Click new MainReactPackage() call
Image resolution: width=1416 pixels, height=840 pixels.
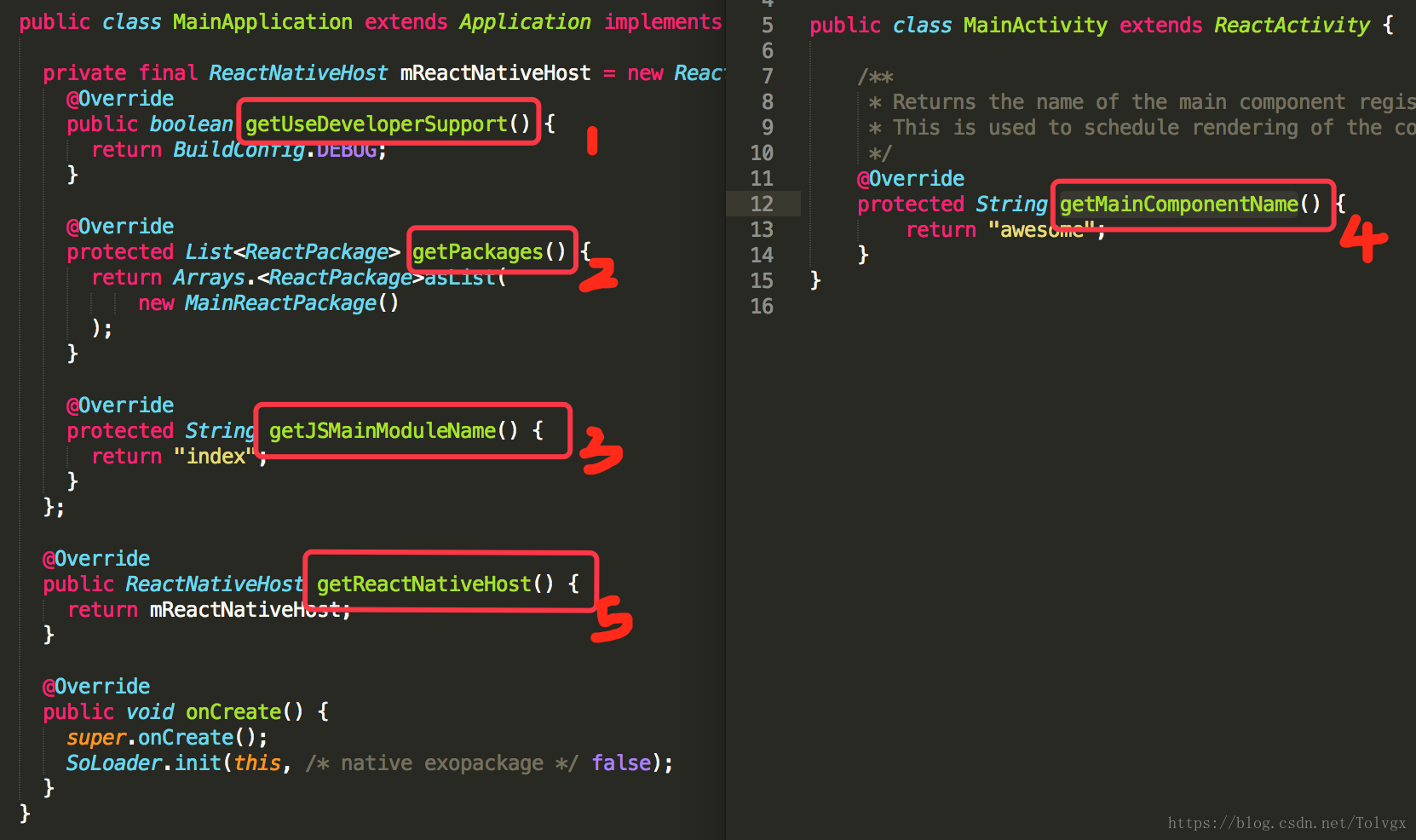[268, 303]
